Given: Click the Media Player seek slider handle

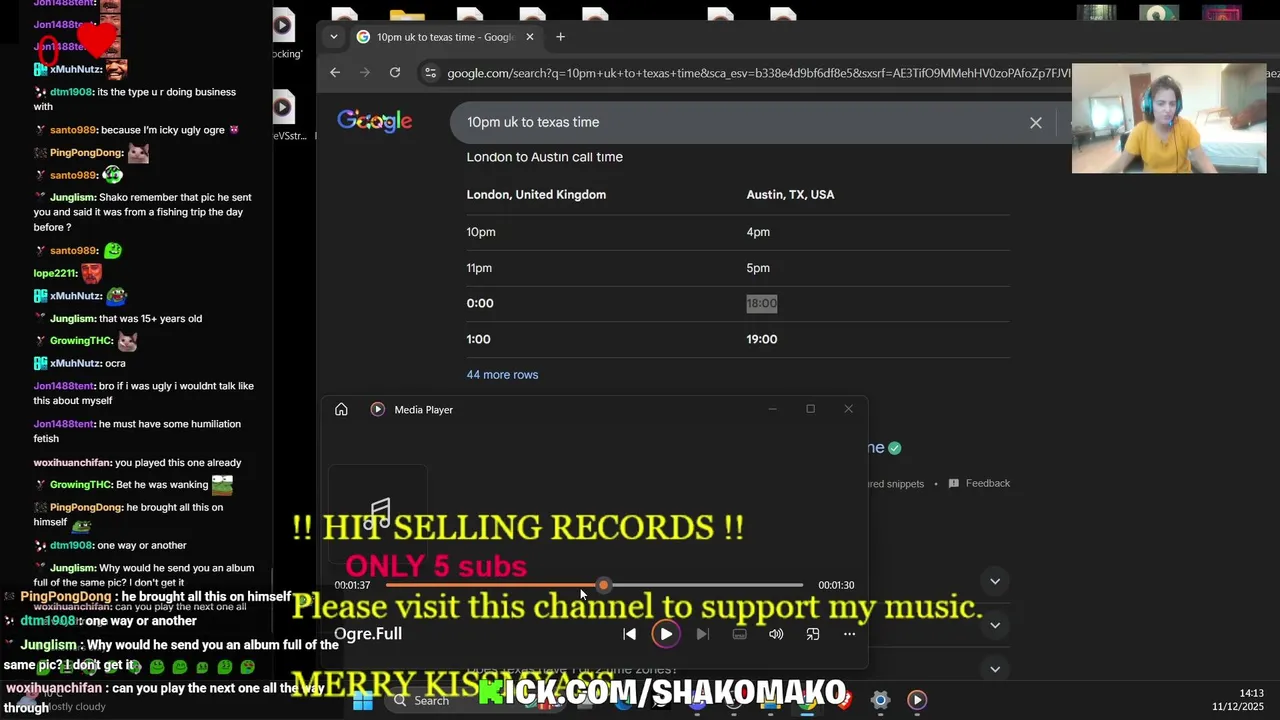Looking at the screenshot, I should pyautogui.click(x=603, y=585).
